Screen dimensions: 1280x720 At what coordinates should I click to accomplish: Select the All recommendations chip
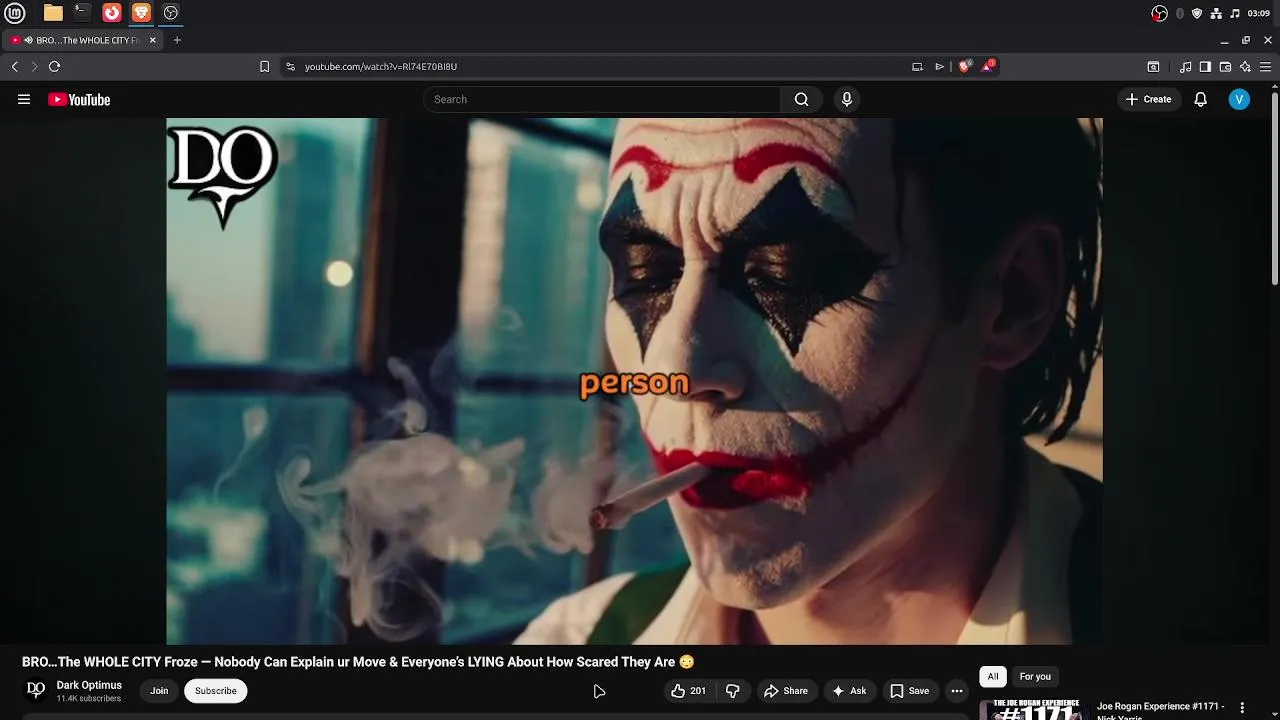click(x=993, y=677)
